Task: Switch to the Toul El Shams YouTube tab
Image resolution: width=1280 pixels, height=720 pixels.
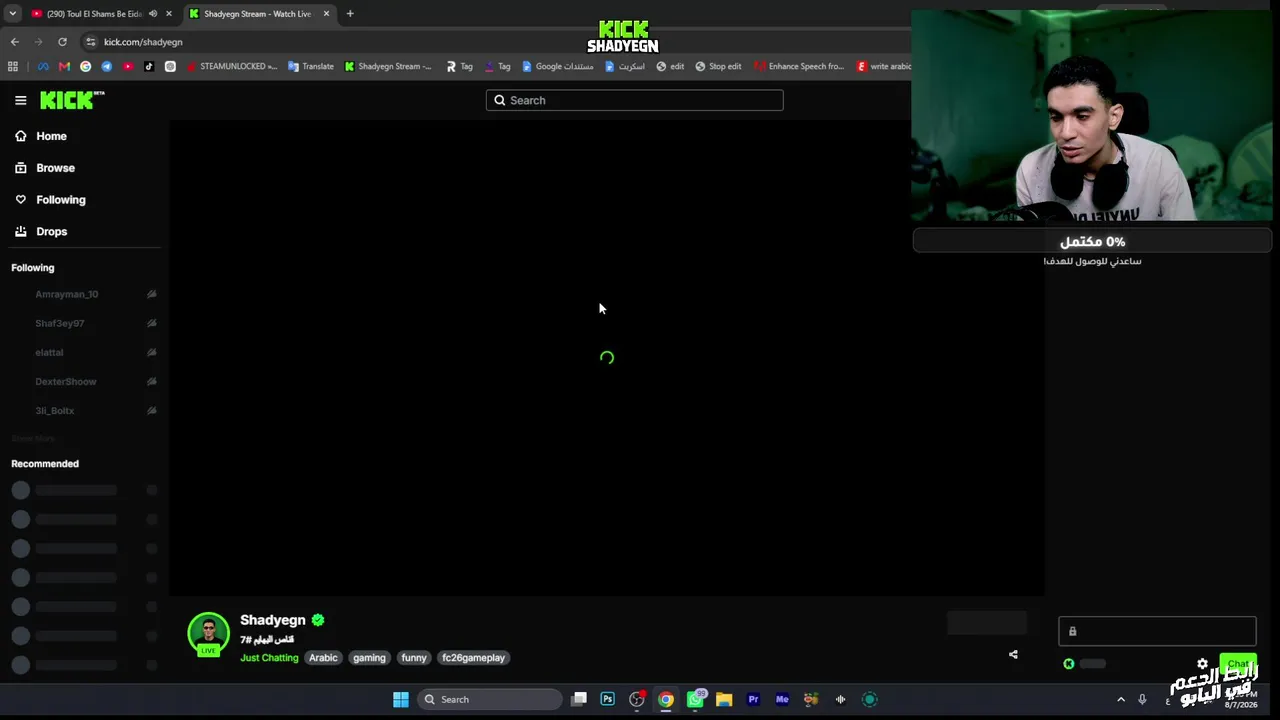Action: (x=92, y=14)
